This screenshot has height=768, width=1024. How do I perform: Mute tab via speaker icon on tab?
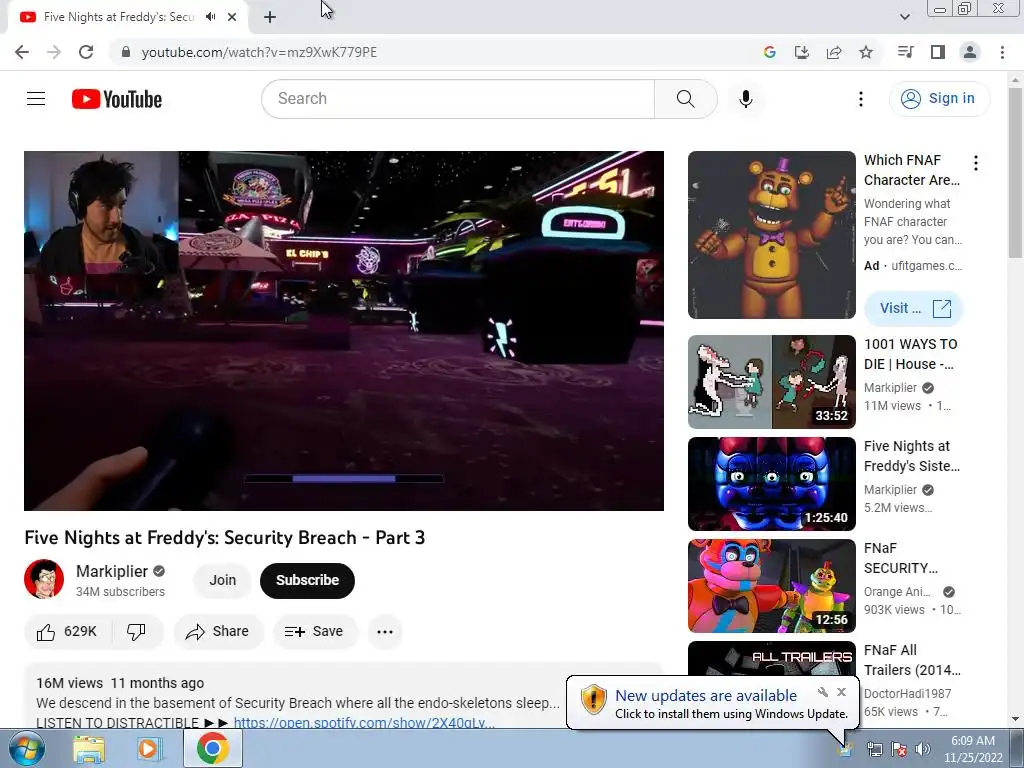(210, 17)
